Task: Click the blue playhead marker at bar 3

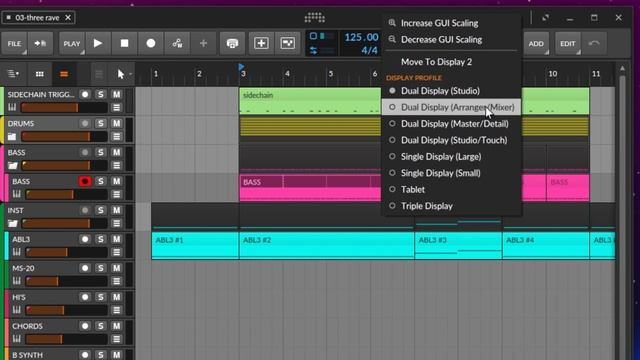Action: pos(241,66)
